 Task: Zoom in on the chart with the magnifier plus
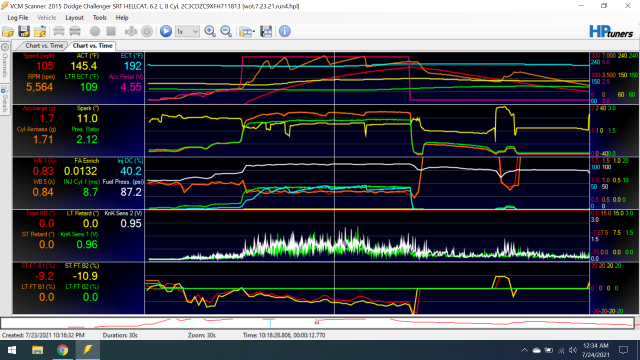point(210,31)
